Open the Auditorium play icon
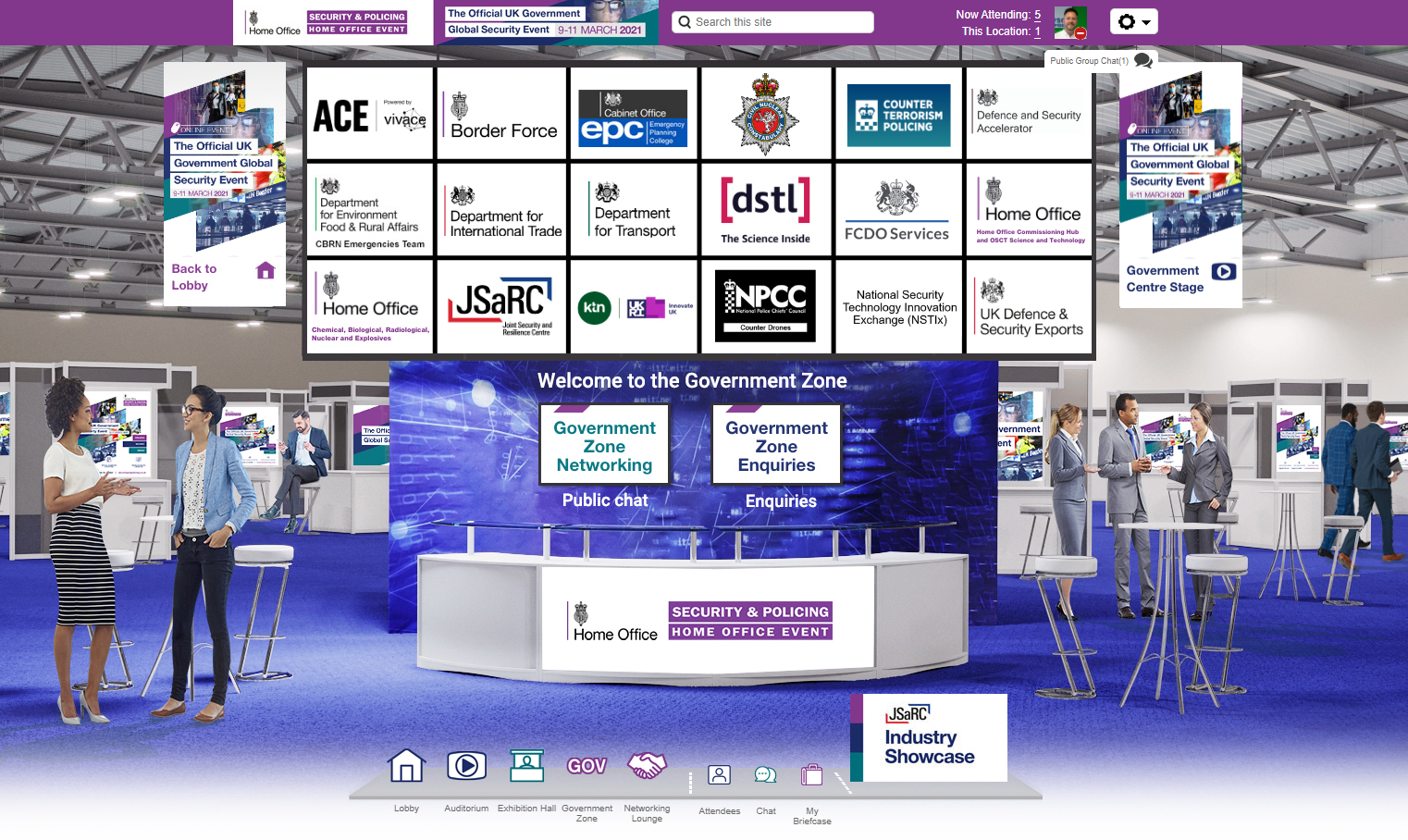Viewport: 1408px width, 840px height. [x=466, y=766]
